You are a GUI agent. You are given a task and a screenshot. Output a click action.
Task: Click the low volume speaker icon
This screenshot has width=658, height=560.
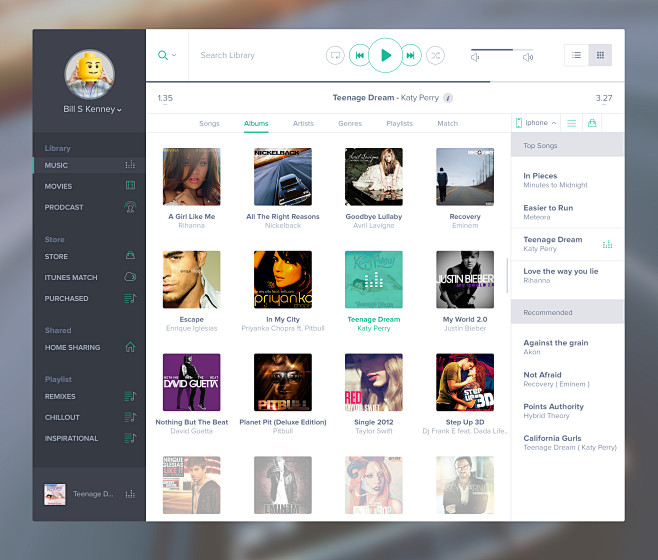(x=475, y=57)
